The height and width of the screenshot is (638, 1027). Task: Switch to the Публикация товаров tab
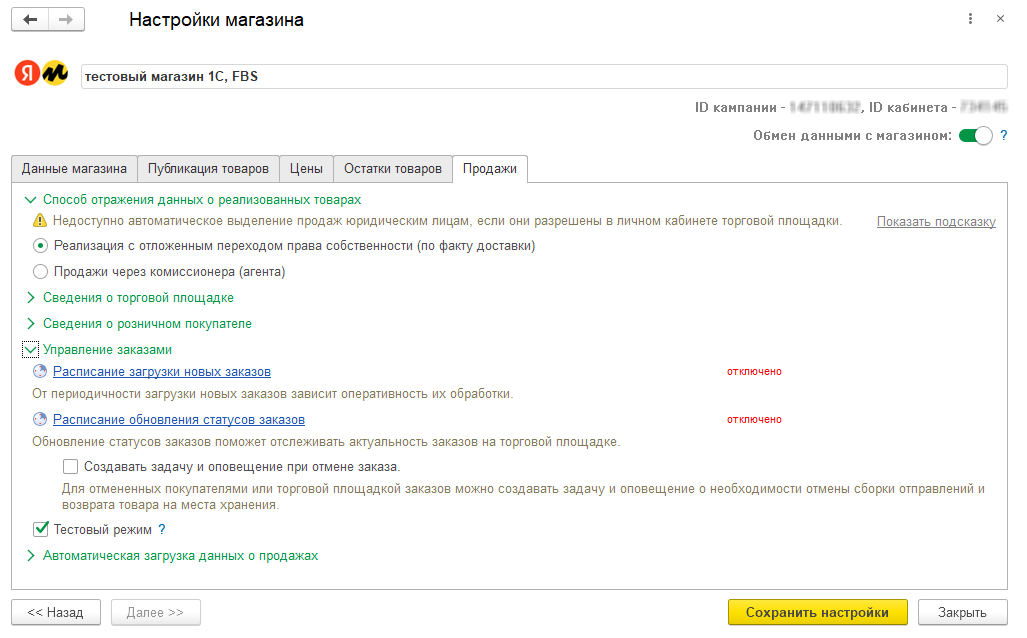click(x=208, y=169)
